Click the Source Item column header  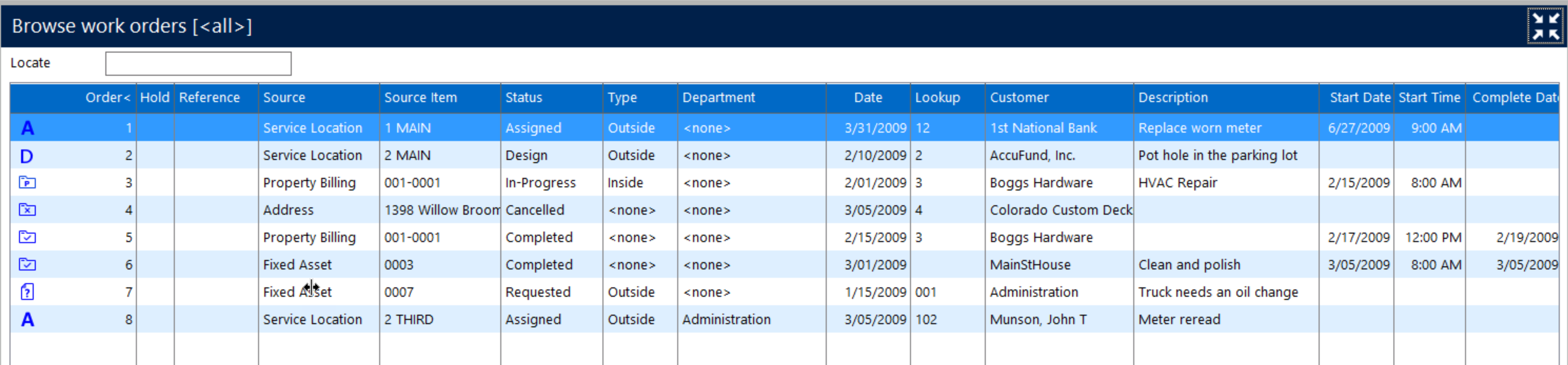click(420, 97)
